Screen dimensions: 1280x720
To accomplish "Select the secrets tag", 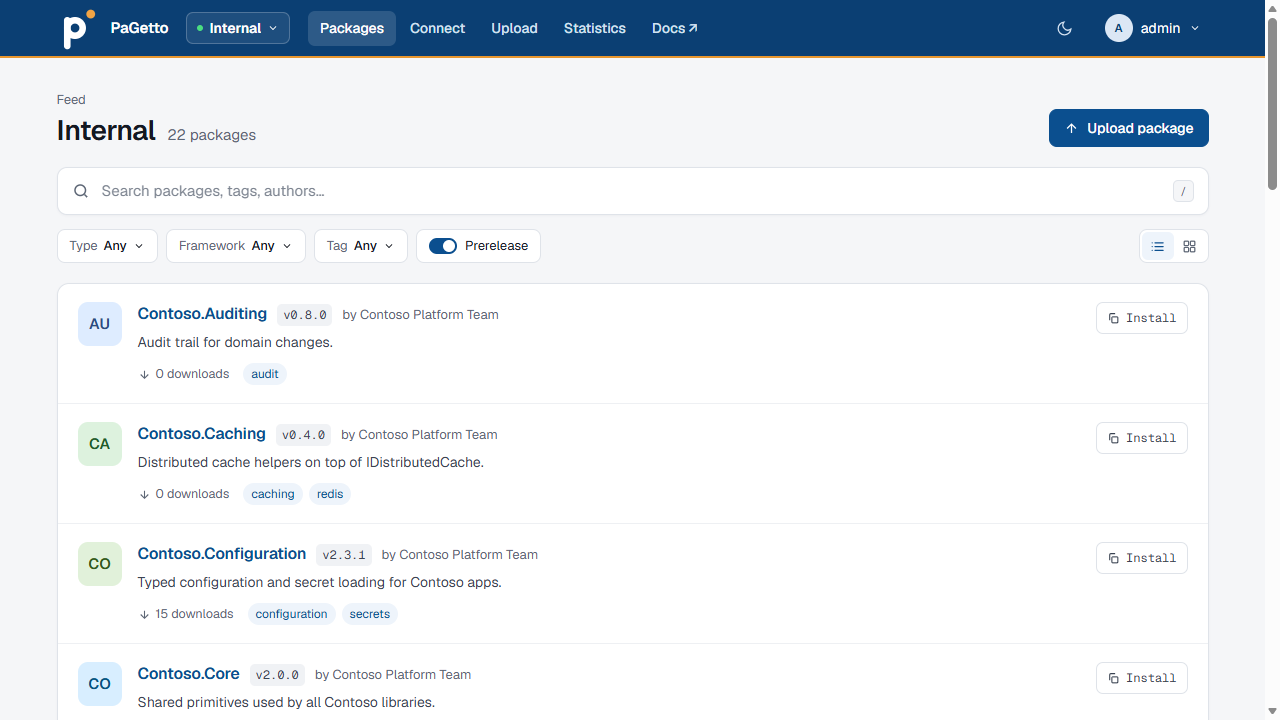I will point(370,614).
